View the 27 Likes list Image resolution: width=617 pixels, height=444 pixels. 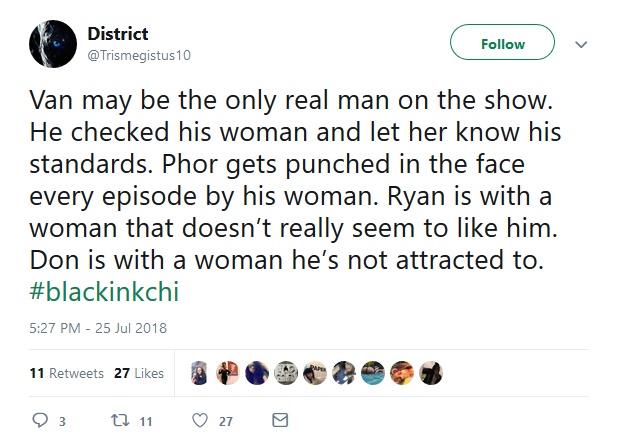point(139,373)
